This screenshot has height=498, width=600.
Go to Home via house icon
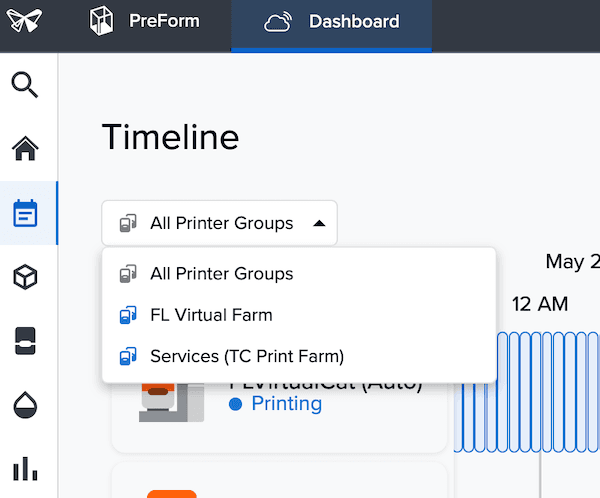click(25, 148)
